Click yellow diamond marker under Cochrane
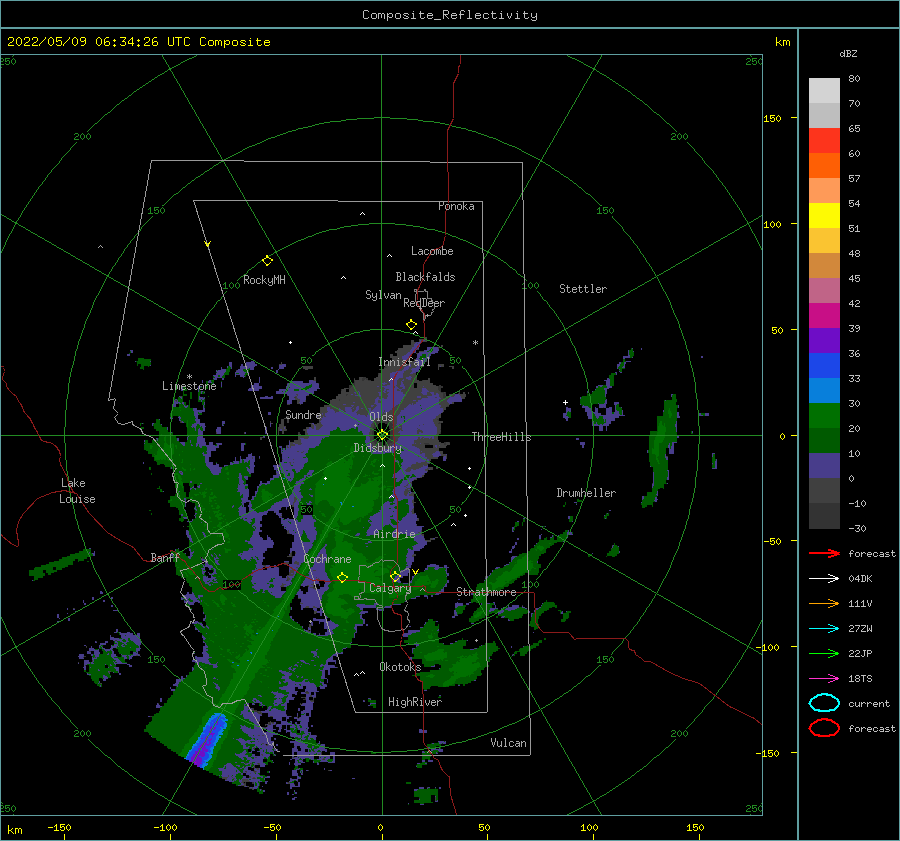The height and width of the screenshot is (841, 900). coord(343,577)
